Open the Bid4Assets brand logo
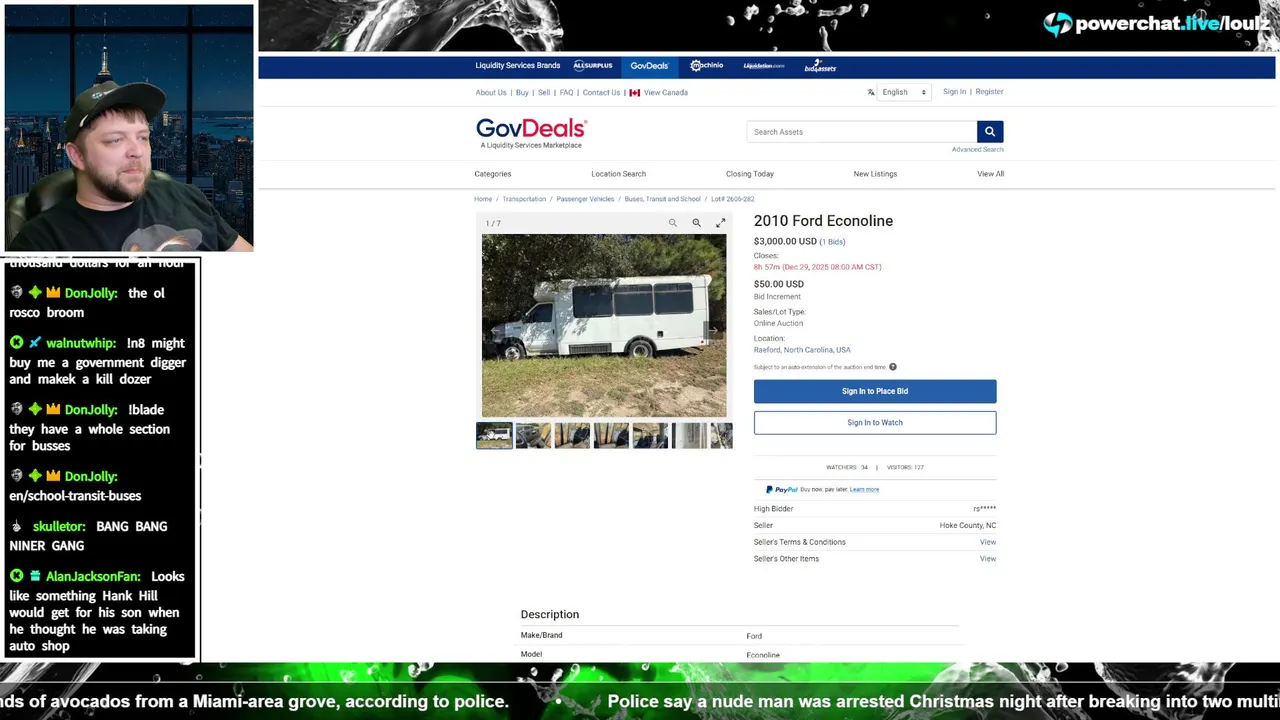This screenshot has height=720, width=1280. [820, 66]
